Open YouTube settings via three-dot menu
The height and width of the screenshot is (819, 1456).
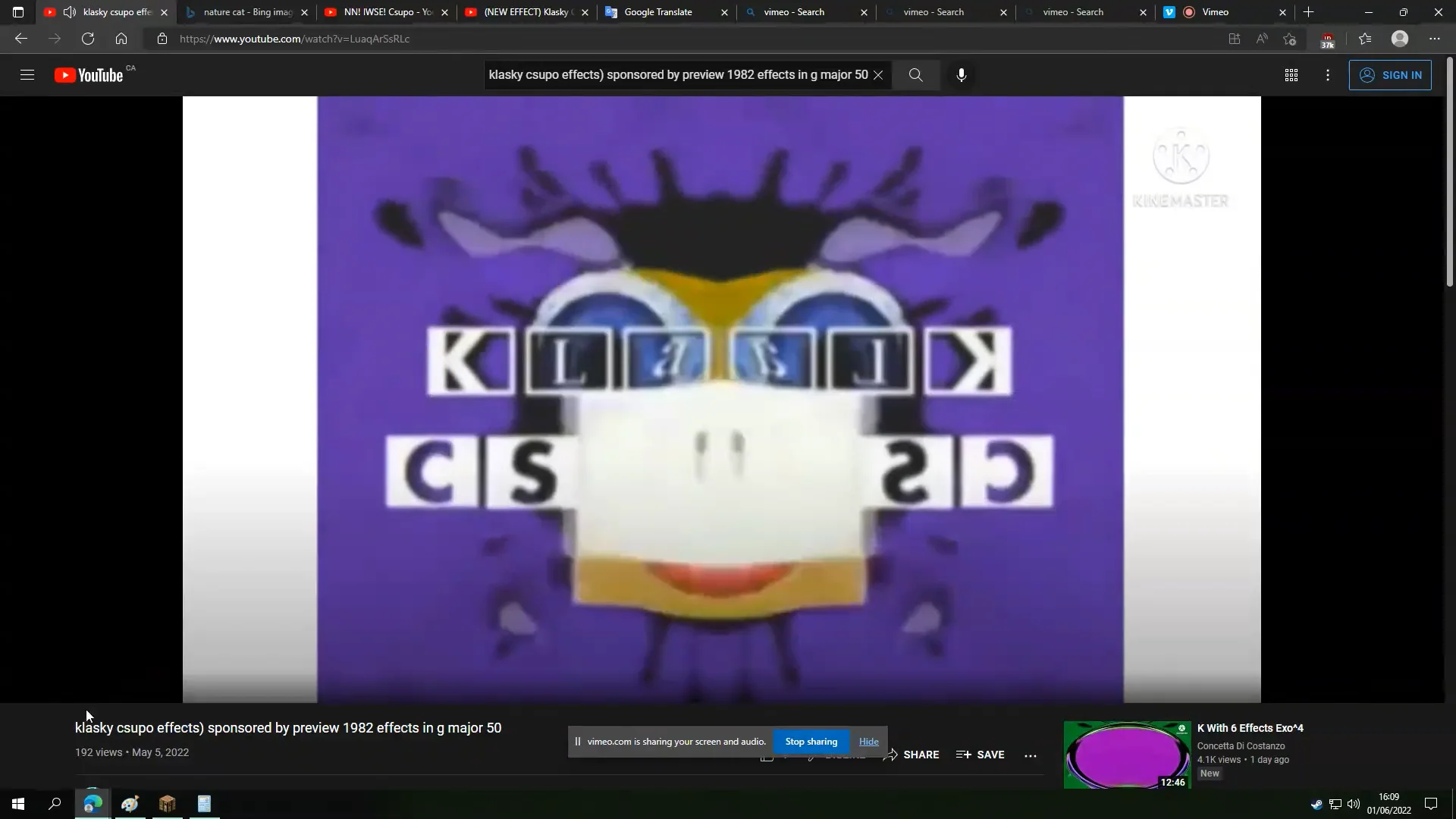tap(1328, 75)
